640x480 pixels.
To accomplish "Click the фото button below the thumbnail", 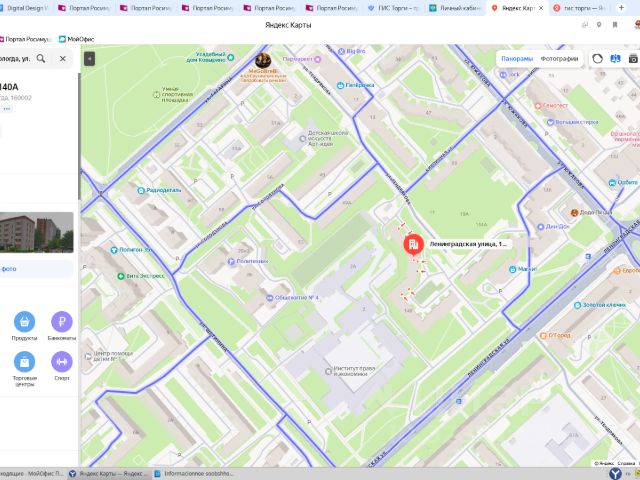I will coord(36,269).
